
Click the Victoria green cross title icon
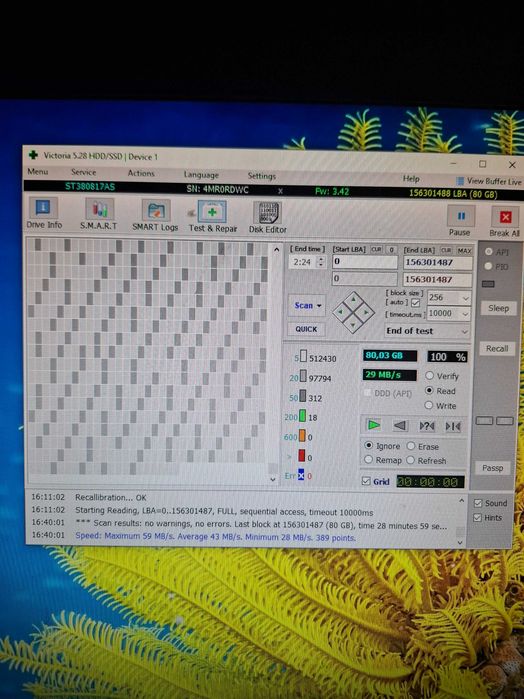pyautogui.click(x=33, y=155)
